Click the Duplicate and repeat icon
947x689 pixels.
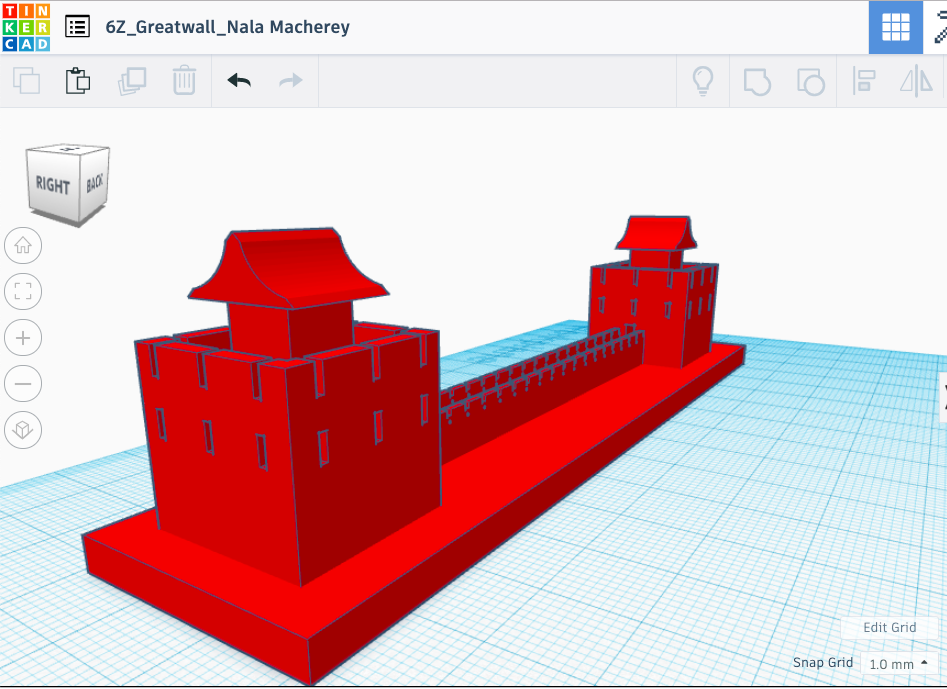[x=131, y=81]
